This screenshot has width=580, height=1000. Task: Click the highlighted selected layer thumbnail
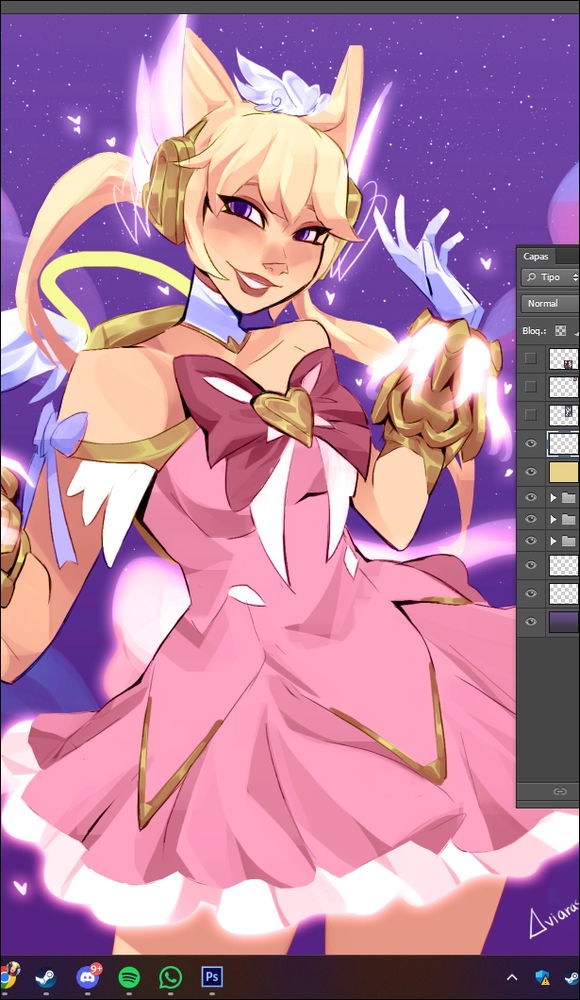(564, 443)
